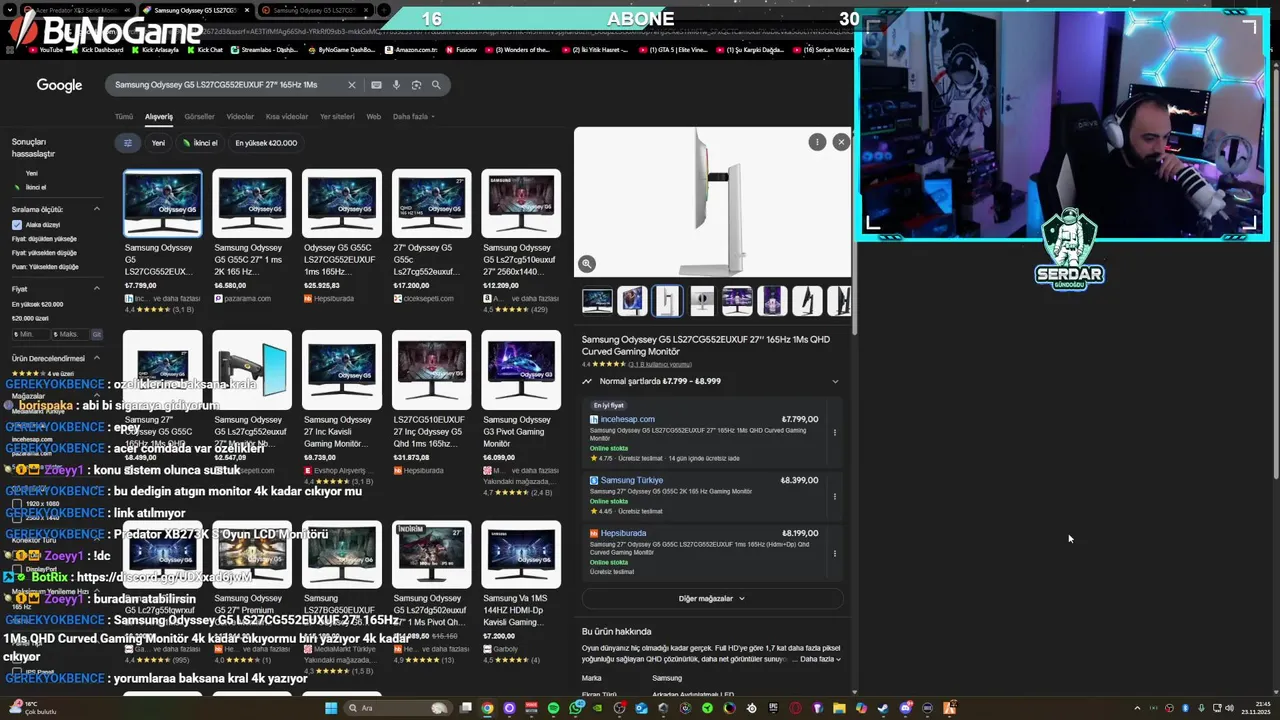Expand the 'Normal şartlarda' price range row
This screenshot has width=1280, height=720.
[x=711, y=381]
